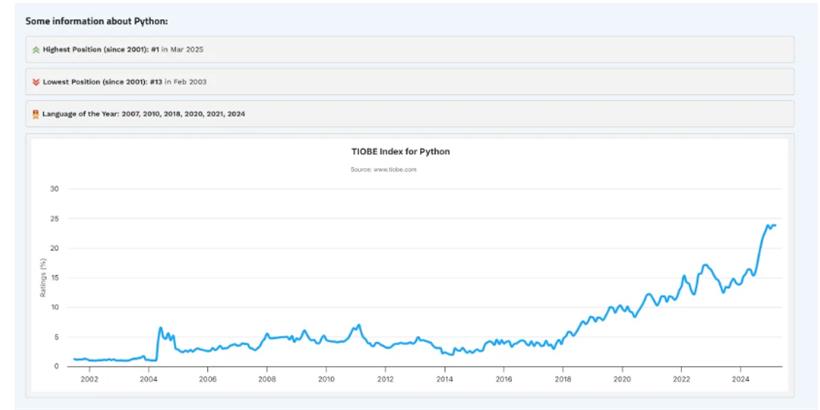Click the 'Ratings (%)' axis label
This screenshot has width=820, height=410.
[x=43, y=278]
